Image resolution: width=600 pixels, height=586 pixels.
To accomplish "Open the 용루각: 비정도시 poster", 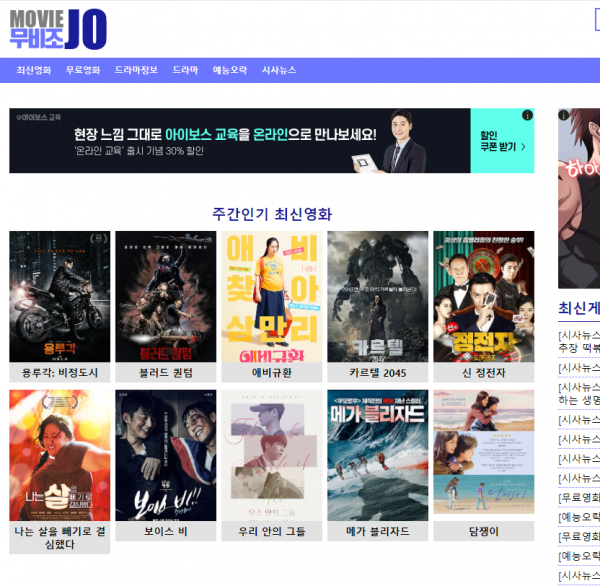I will [60, 297].
